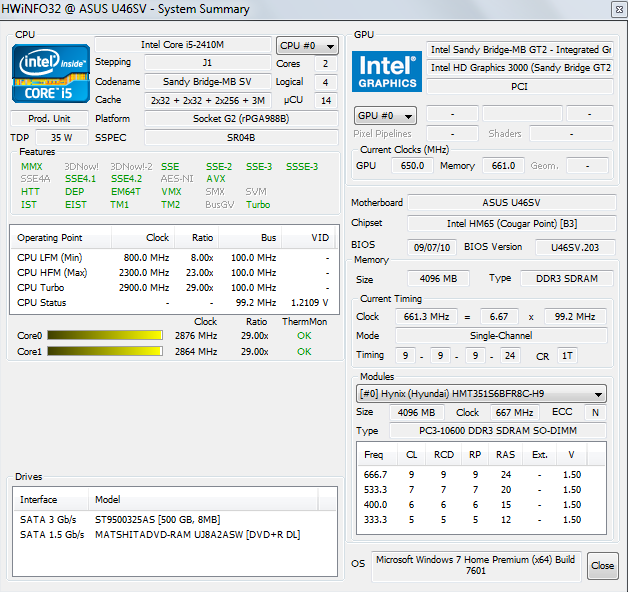
Task: Click the Windows 7 Home Premium OS field
Action: (x=475, y=566)
